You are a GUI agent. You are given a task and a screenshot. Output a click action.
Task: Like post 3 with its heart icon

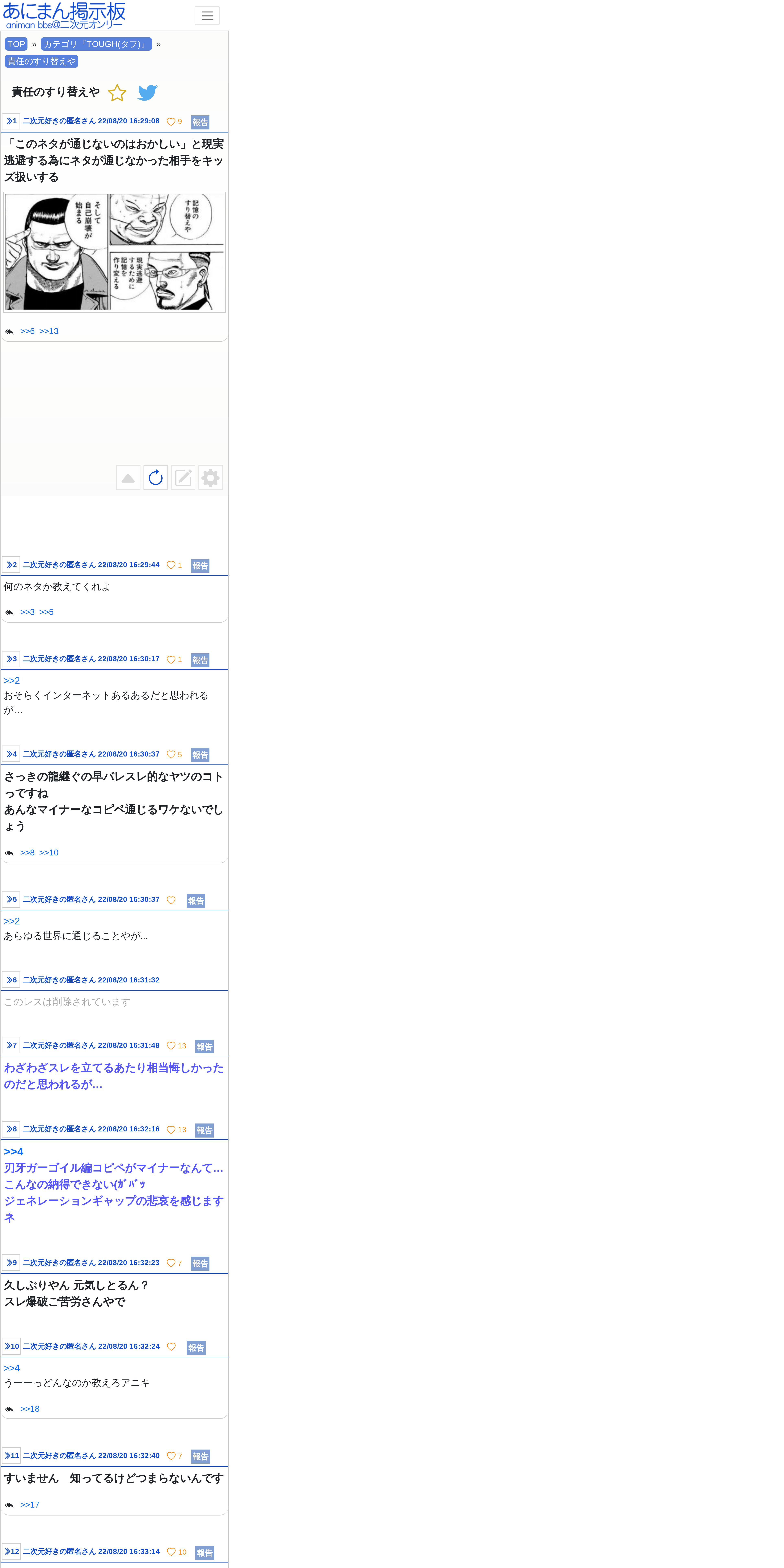171,660
